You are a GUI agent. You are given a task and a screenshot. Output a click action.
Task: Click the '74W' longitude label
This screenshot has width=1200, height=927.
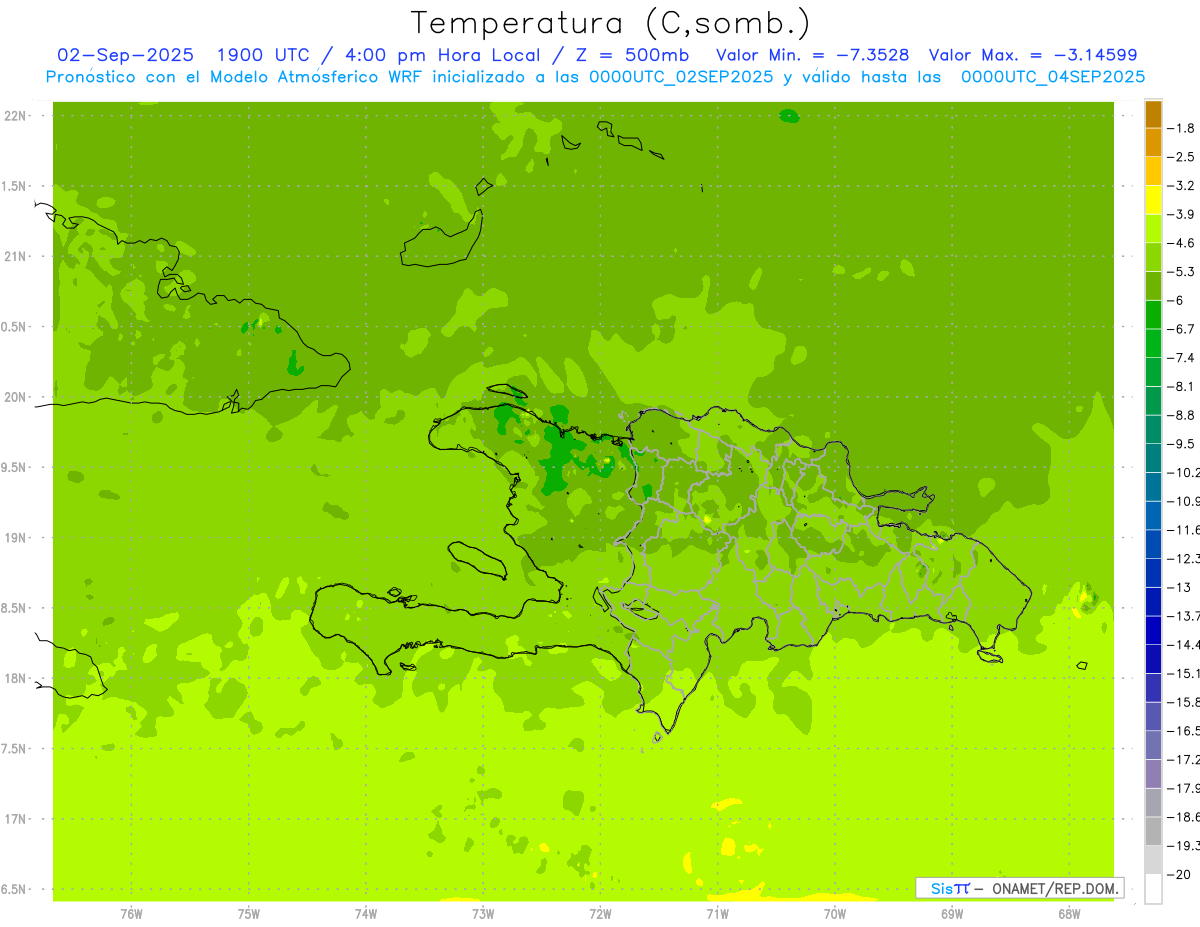tap(366, 914)
